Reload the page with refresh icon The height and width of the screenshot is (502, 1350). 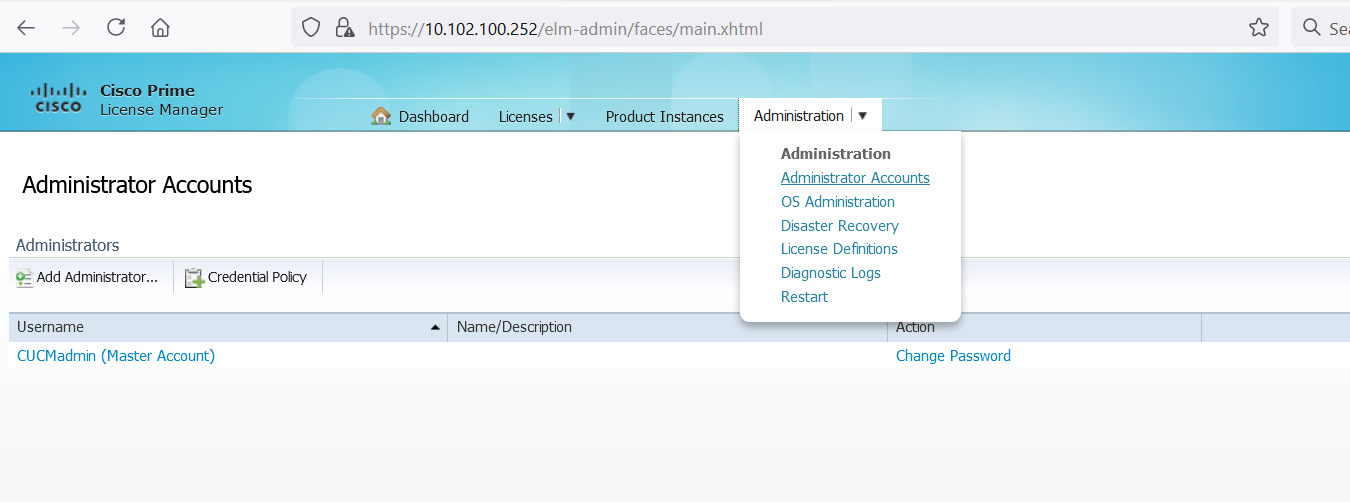tap(116, 28)
